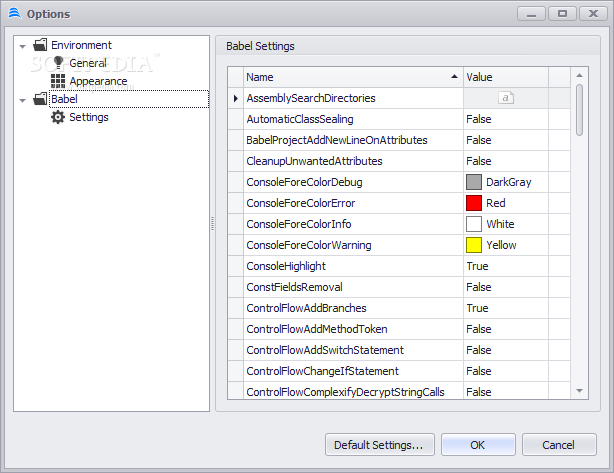
Task: Collapse the Environment tree node
Action: (23, 46)
